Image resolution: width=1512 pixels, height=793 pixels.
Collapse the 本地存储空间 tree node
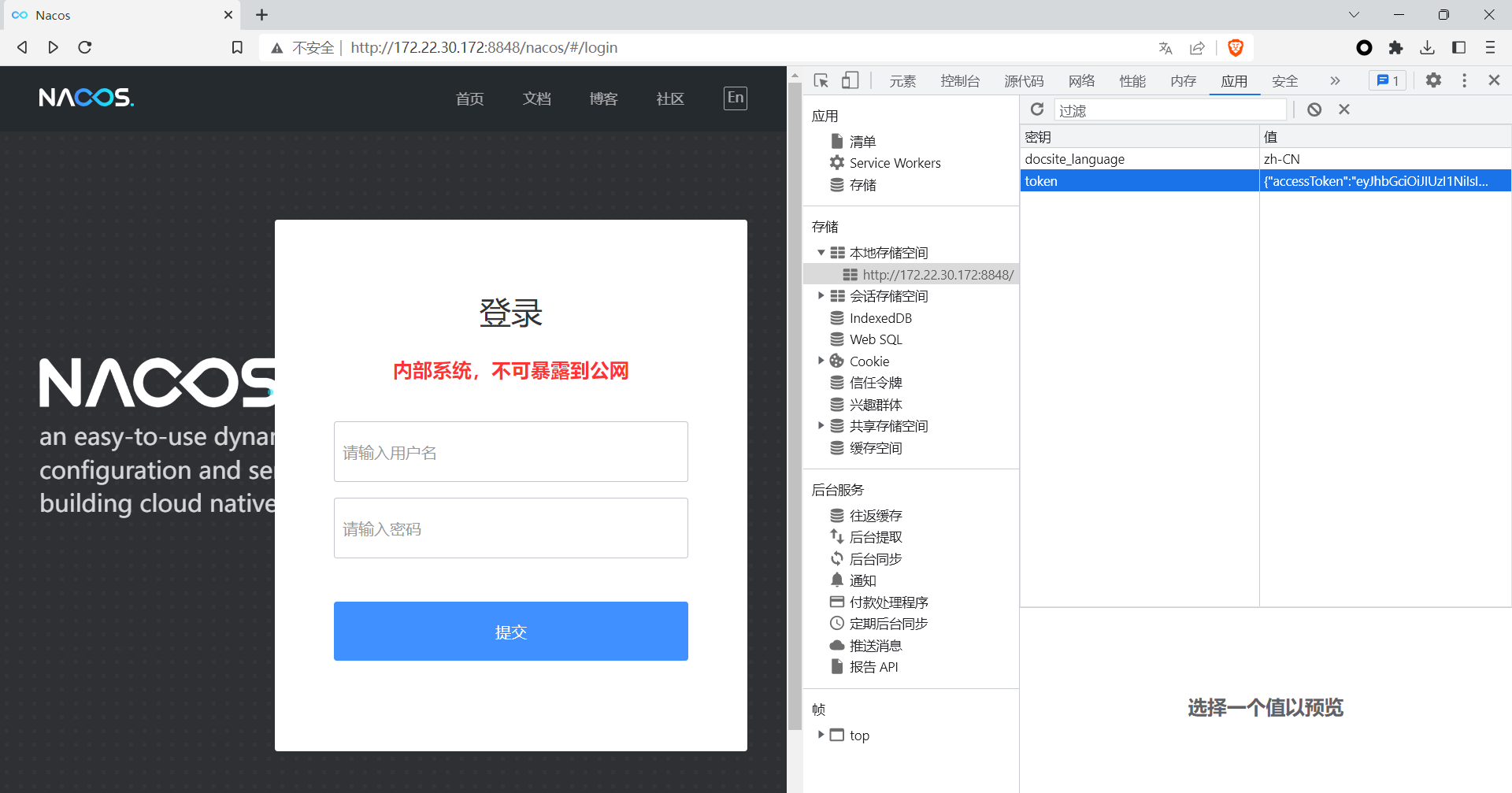click(821, 253)
